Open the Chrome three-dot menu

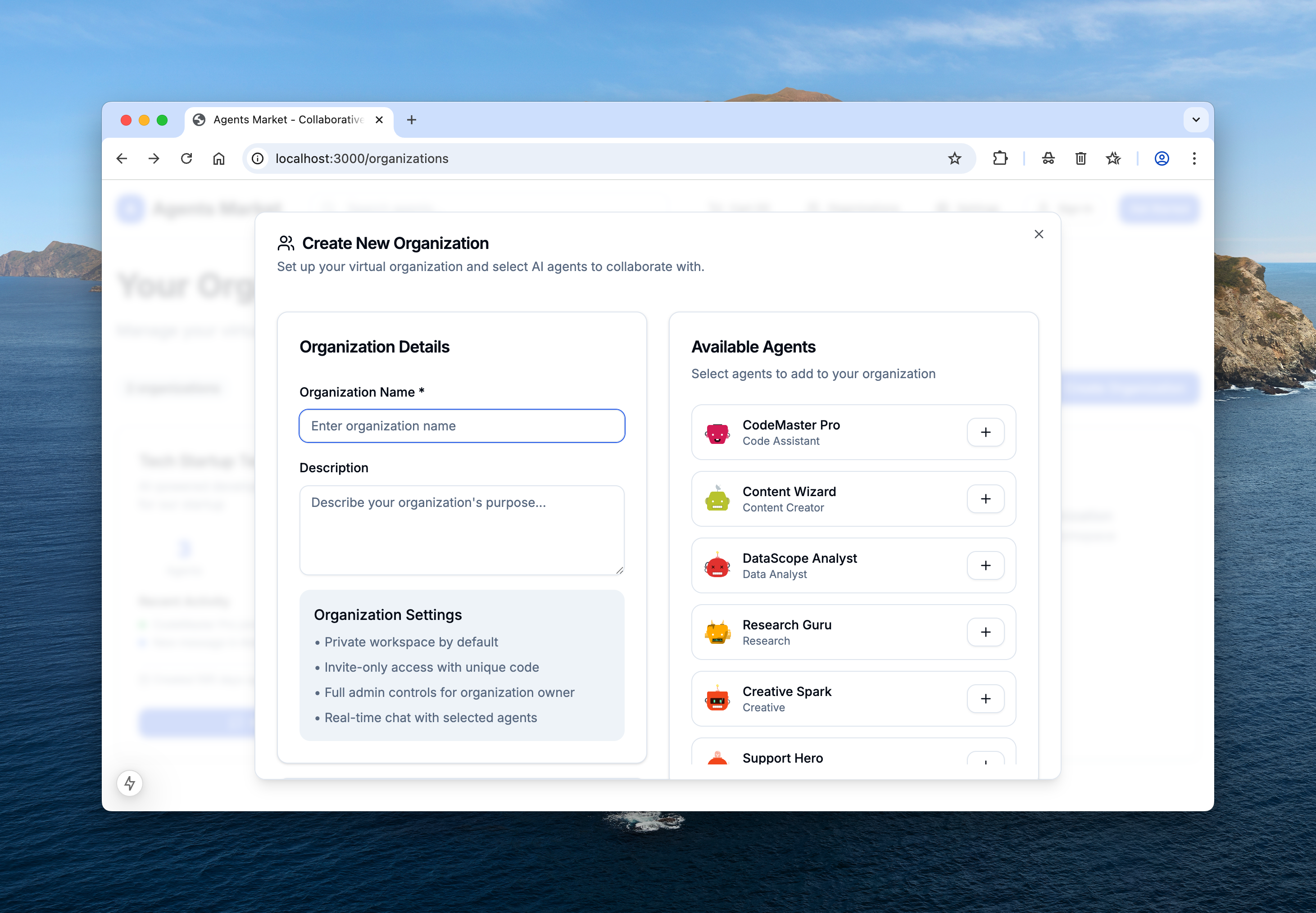(1193, 158)
